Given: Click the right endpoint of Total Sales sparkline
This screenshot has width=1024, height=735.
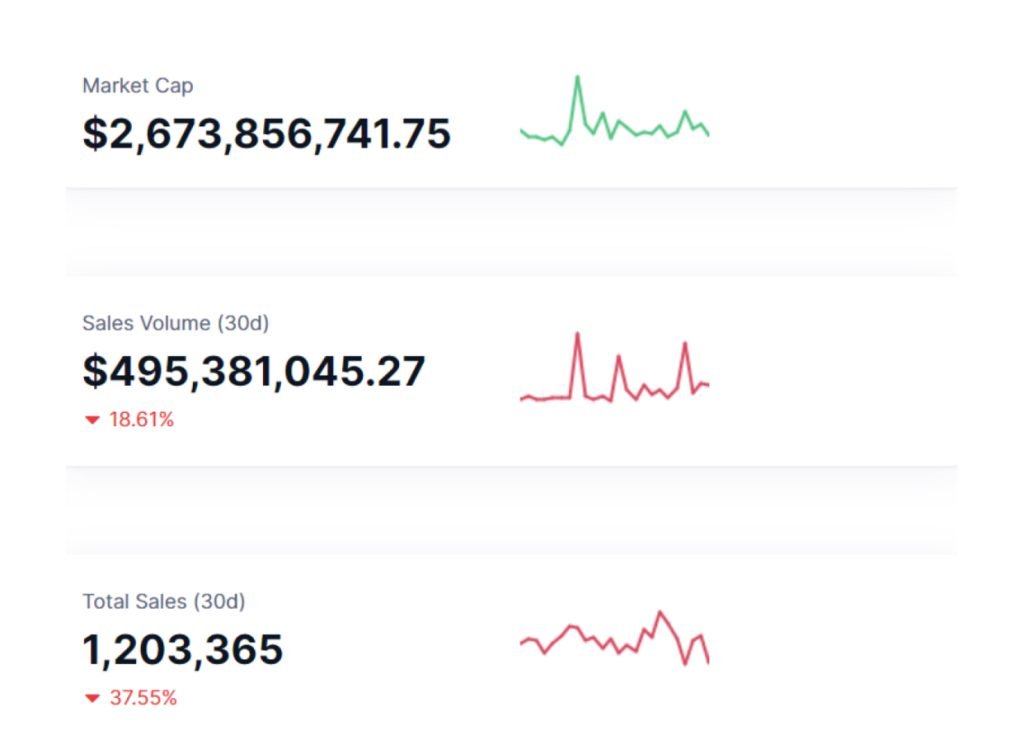Looking at the screenshot, I should tap(708, 661).
